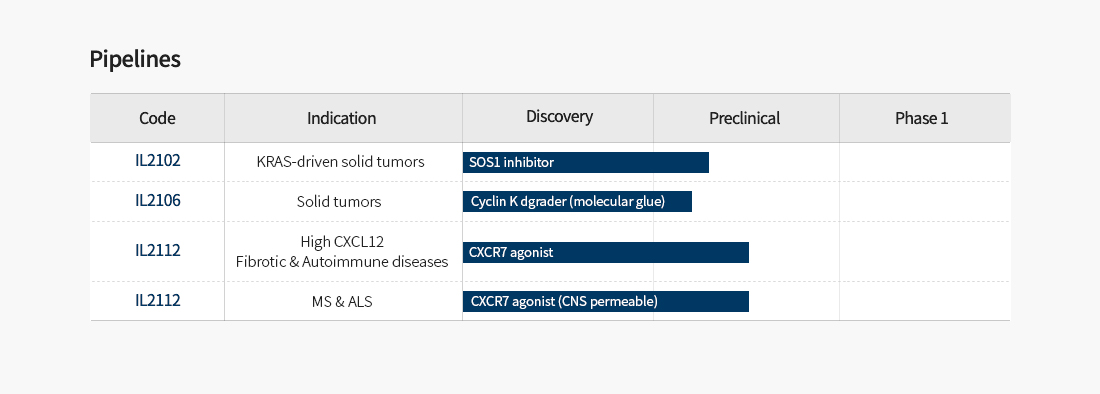Select High CXCL12 indication text
This screenshot has height=394, width=1100.
tap(342, 242)
